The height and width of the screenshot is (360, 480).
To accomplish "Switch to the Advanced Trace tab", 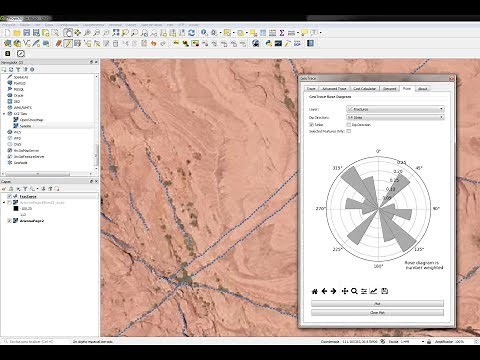I will point(334,89).
